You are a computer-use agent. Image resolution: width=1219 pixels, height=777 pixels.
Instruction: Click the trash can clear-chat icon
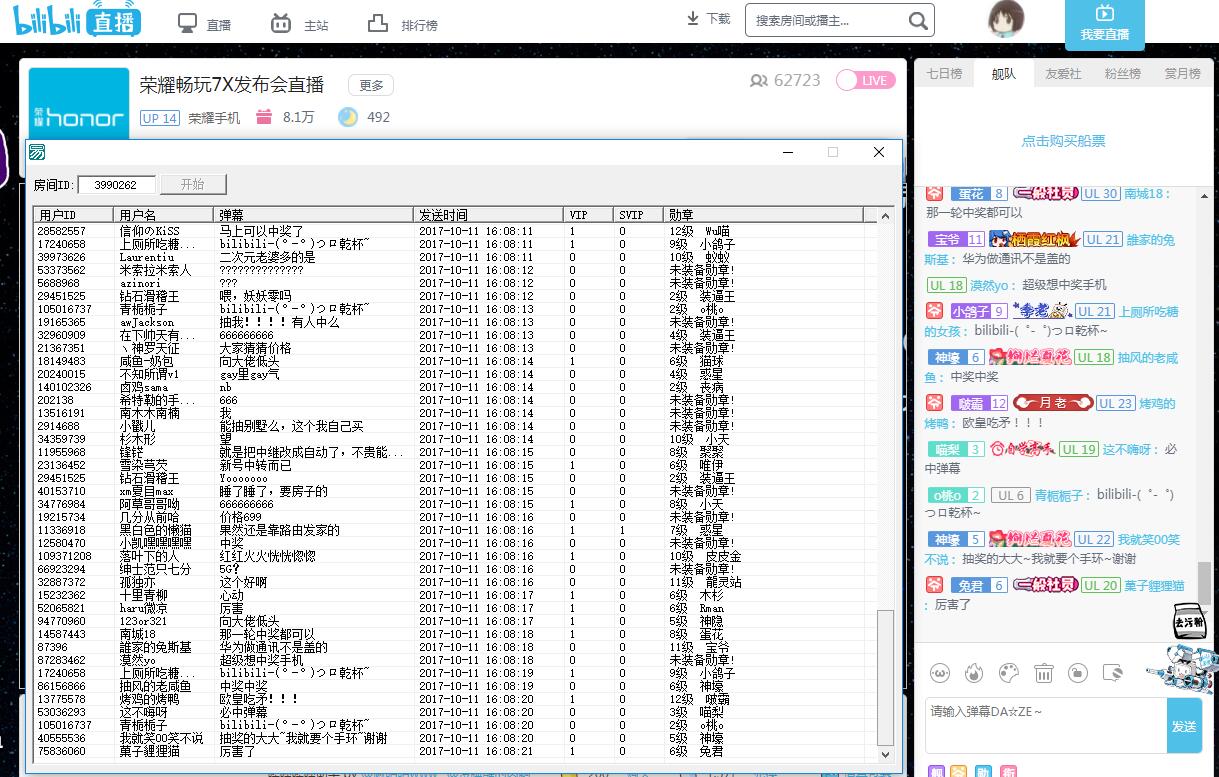pyautogui.click(x=1043, y=673)
